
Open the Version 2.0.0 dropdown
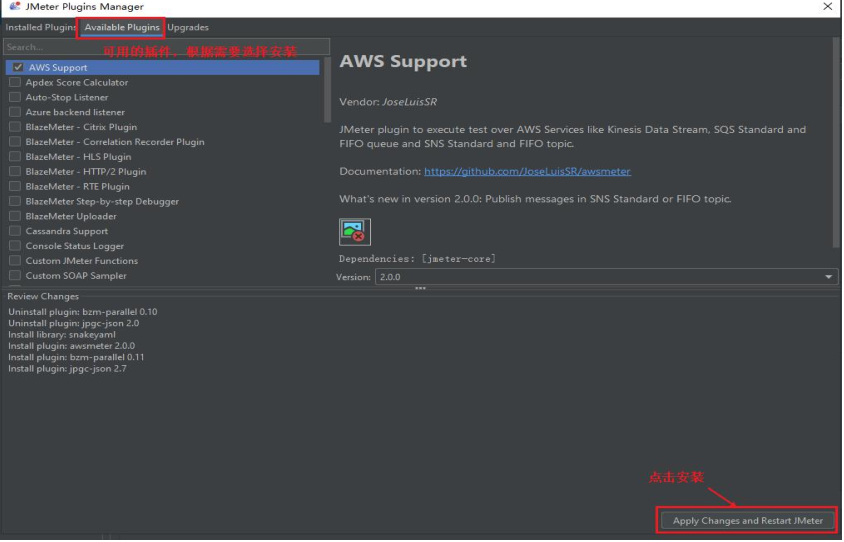607,277
